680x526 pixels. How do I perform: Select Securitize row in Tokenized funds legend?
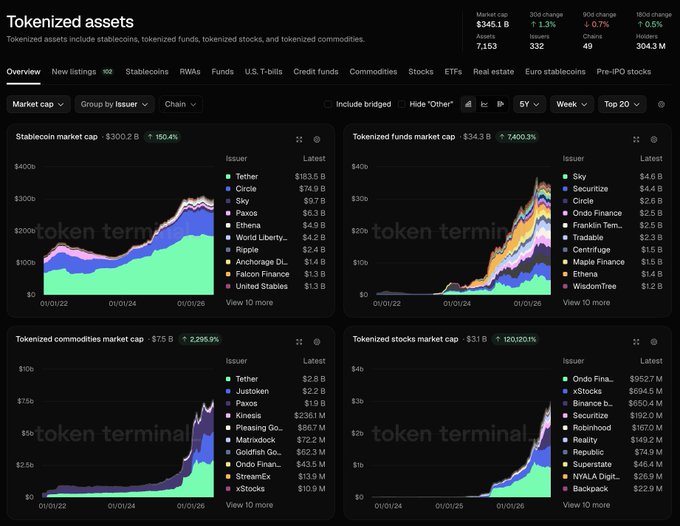(x=612, y=189)
